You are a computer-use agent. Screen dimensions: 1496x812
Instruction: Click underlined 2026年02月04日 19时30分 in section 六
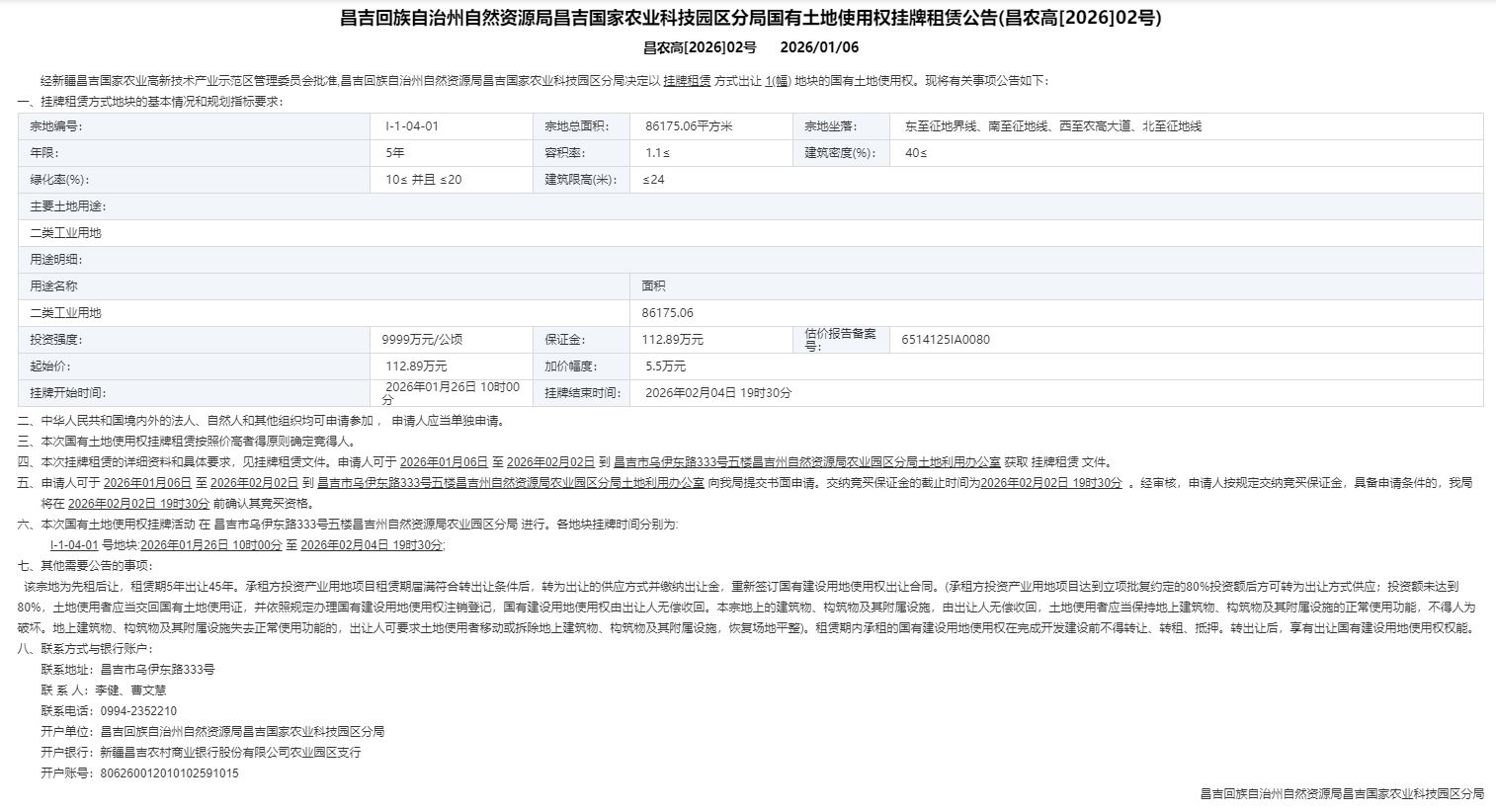372,545
